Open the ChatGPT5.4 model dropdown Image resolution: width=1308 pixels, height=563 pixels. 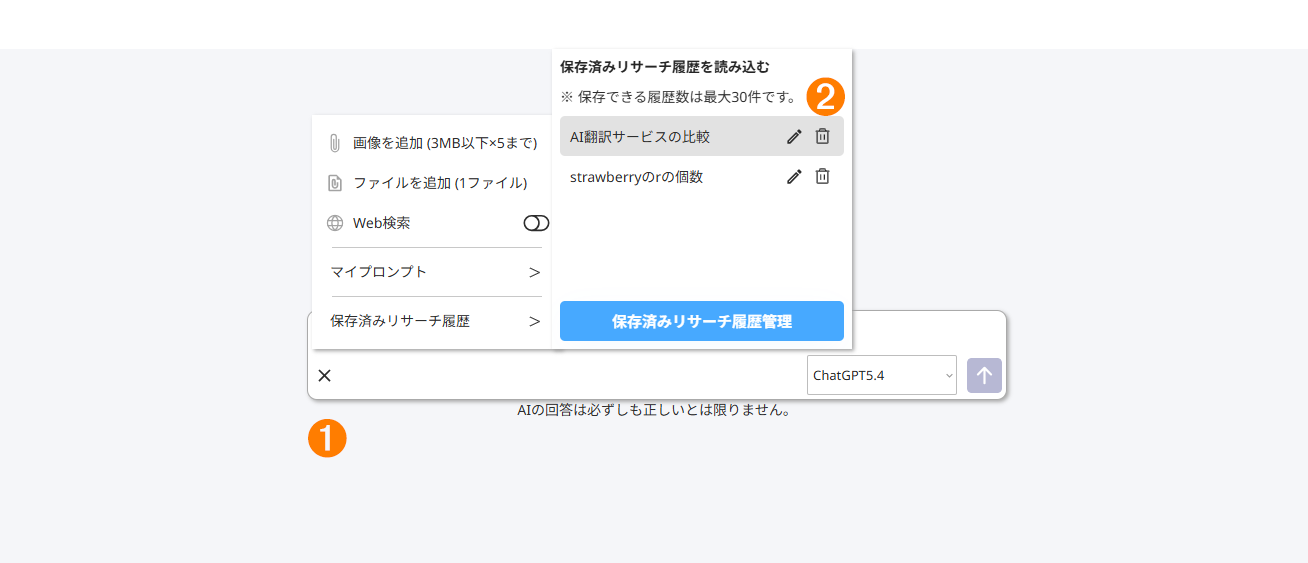(881, 375)
